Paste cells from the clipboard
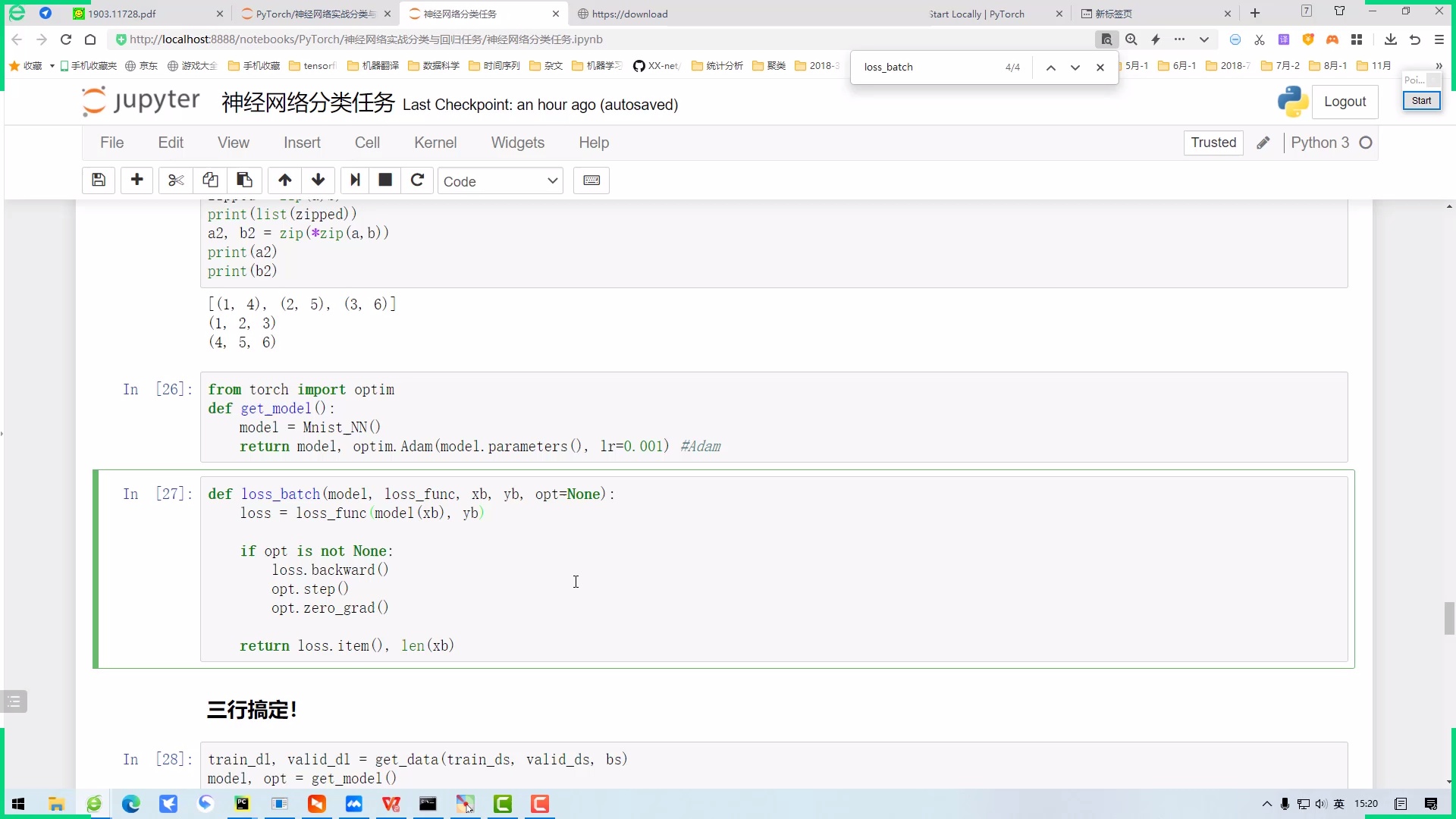The width and height of the screenshot is (1456, 819). coord(244,180)
